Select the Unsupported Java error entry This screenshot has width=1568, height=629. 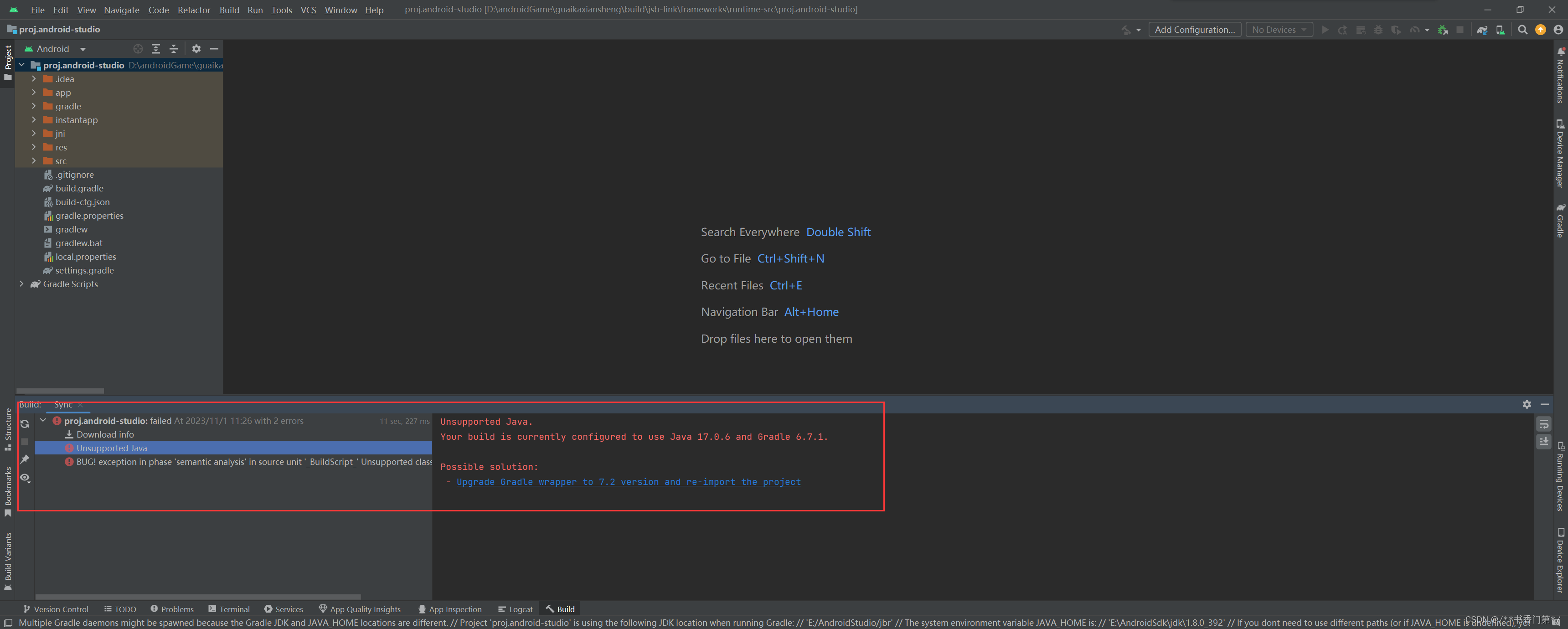(111, 448)
